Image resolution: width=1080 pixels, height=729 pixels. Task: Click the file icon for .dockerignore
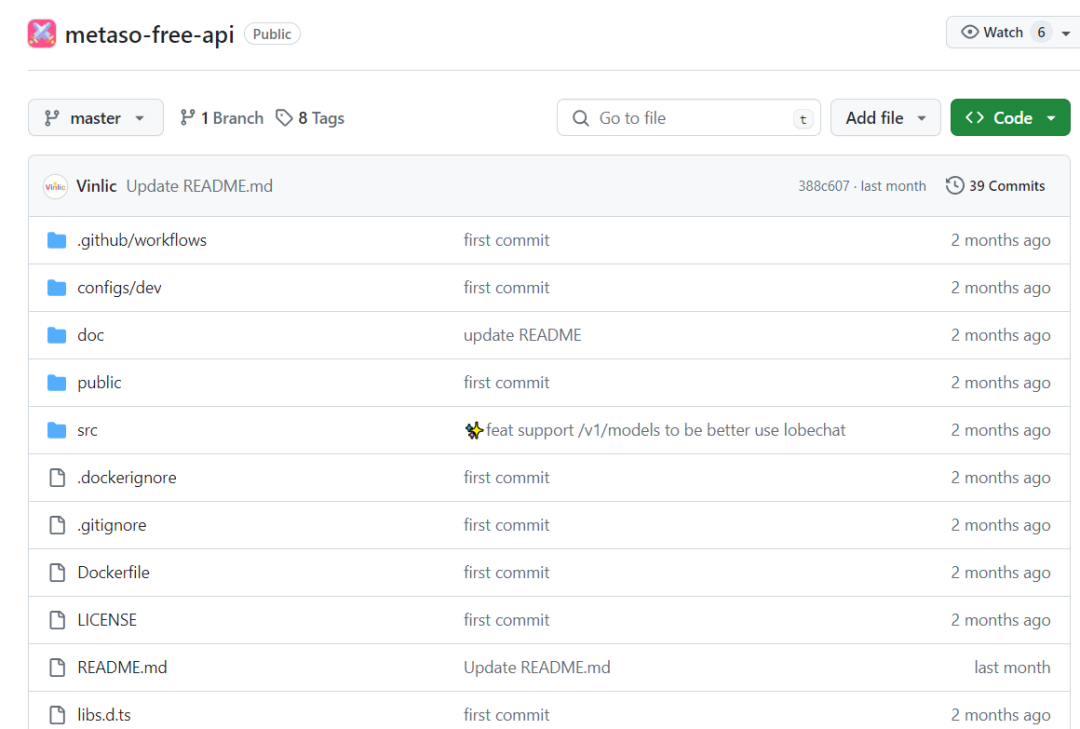57,478
